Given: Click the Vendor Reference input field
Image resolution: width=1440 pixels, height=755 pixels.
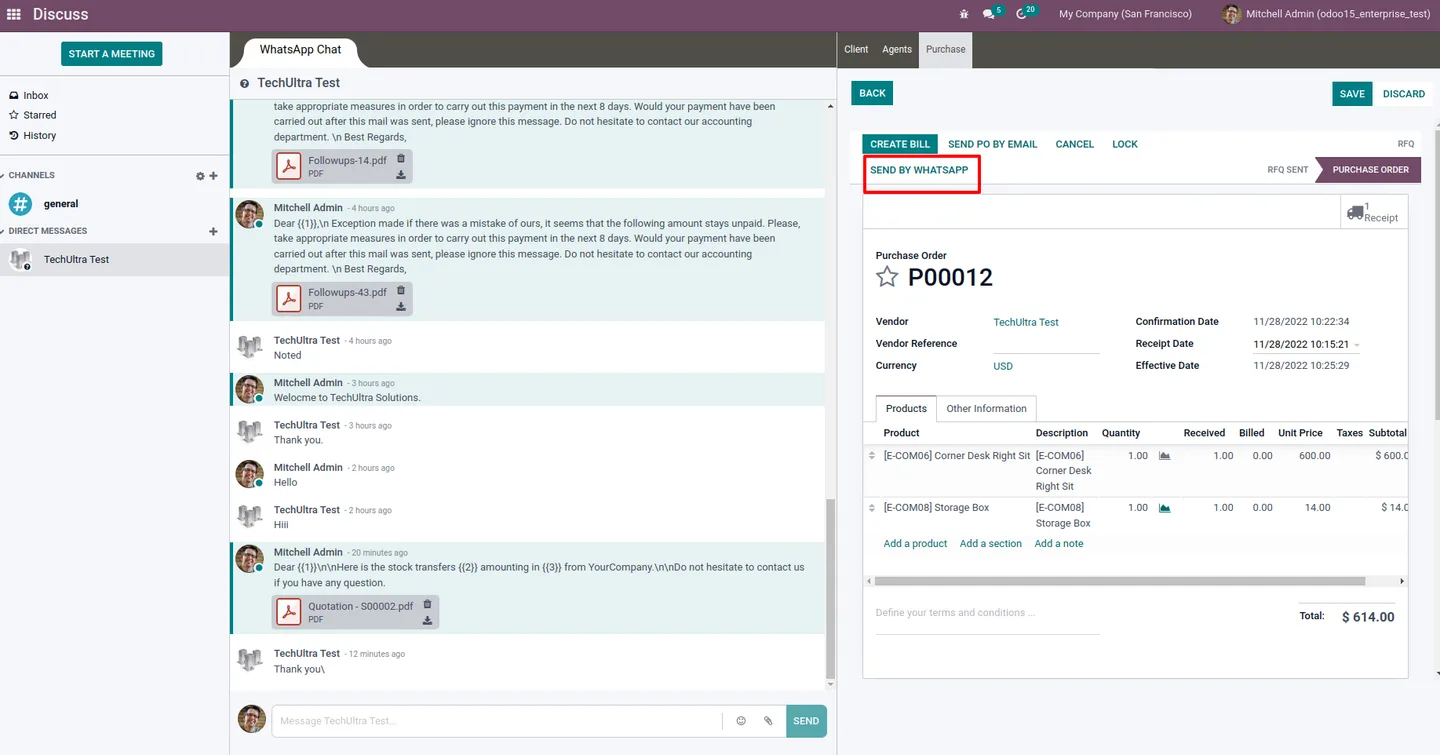Looking at the screenshot, I should 1046,344.
